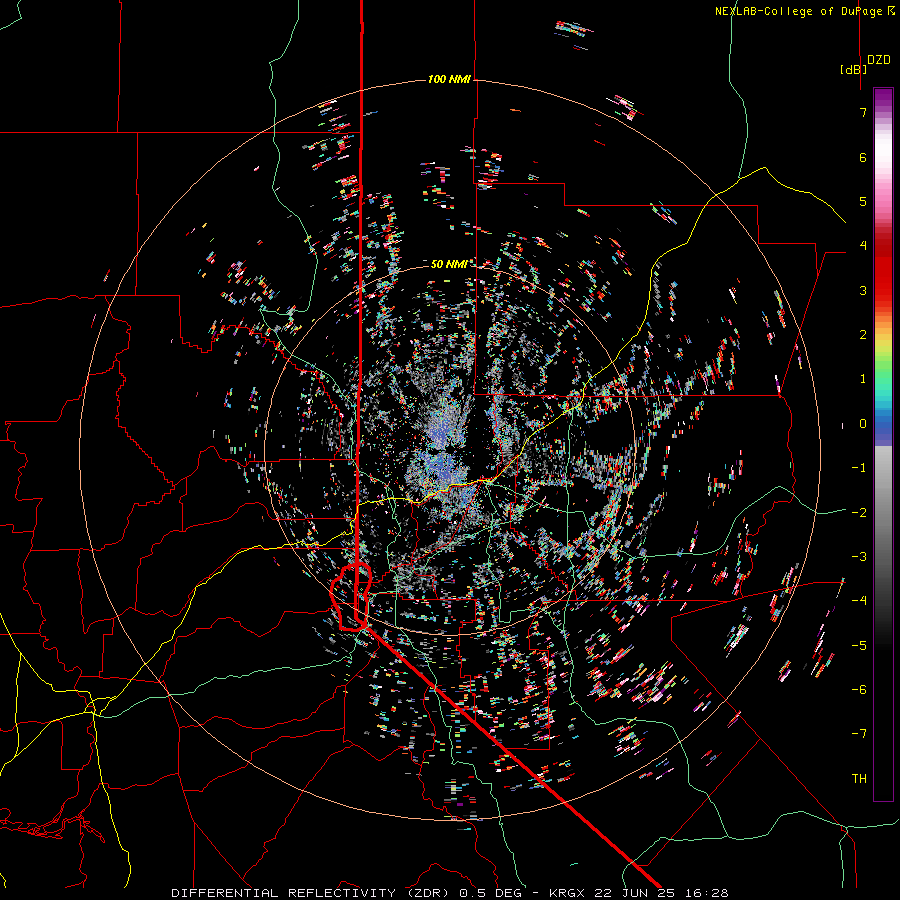Click the 2 dB scale label
The height and width of the screenshot is (900, 900).
point(863,335)
